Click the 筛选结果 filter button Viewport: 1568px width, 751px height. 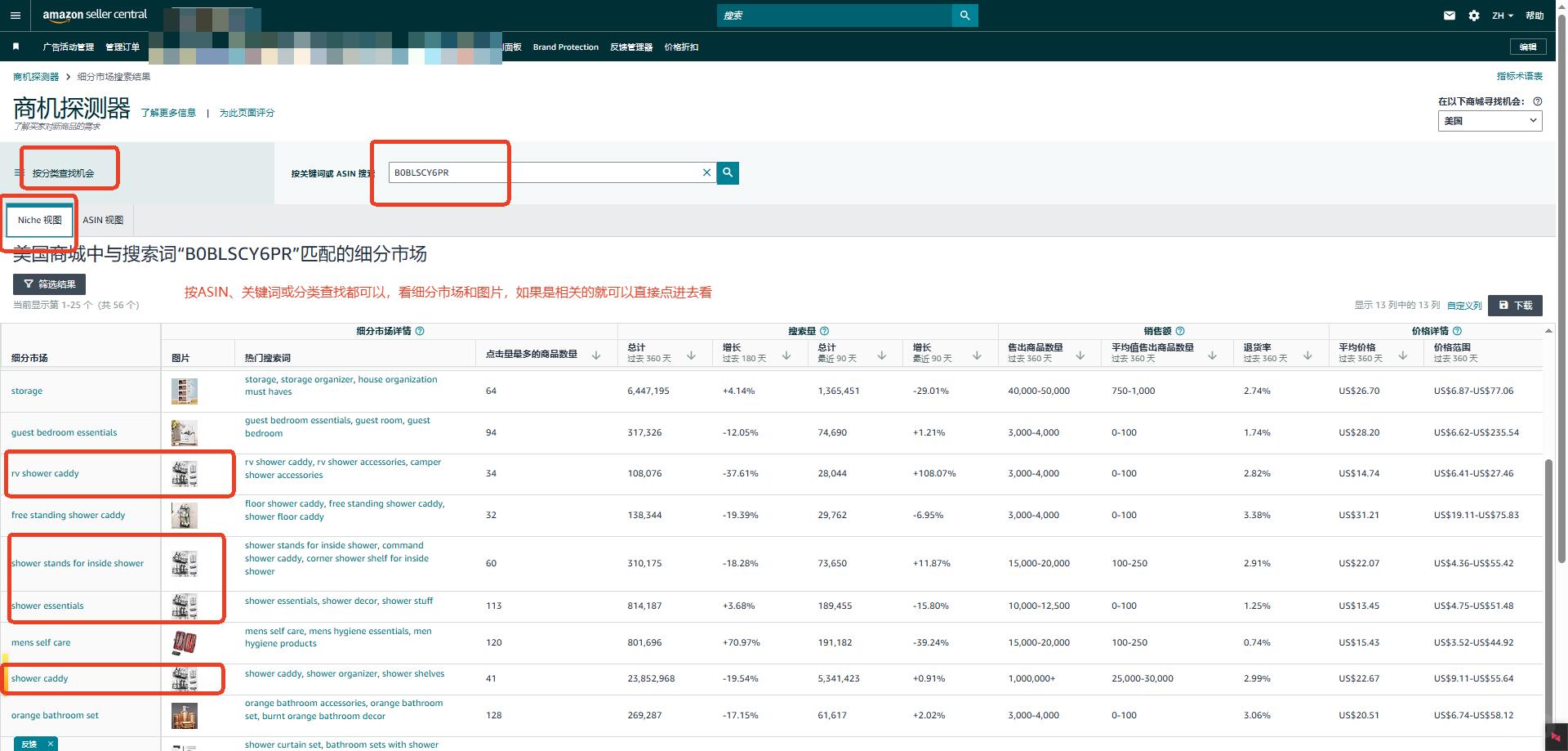[49, 284]
